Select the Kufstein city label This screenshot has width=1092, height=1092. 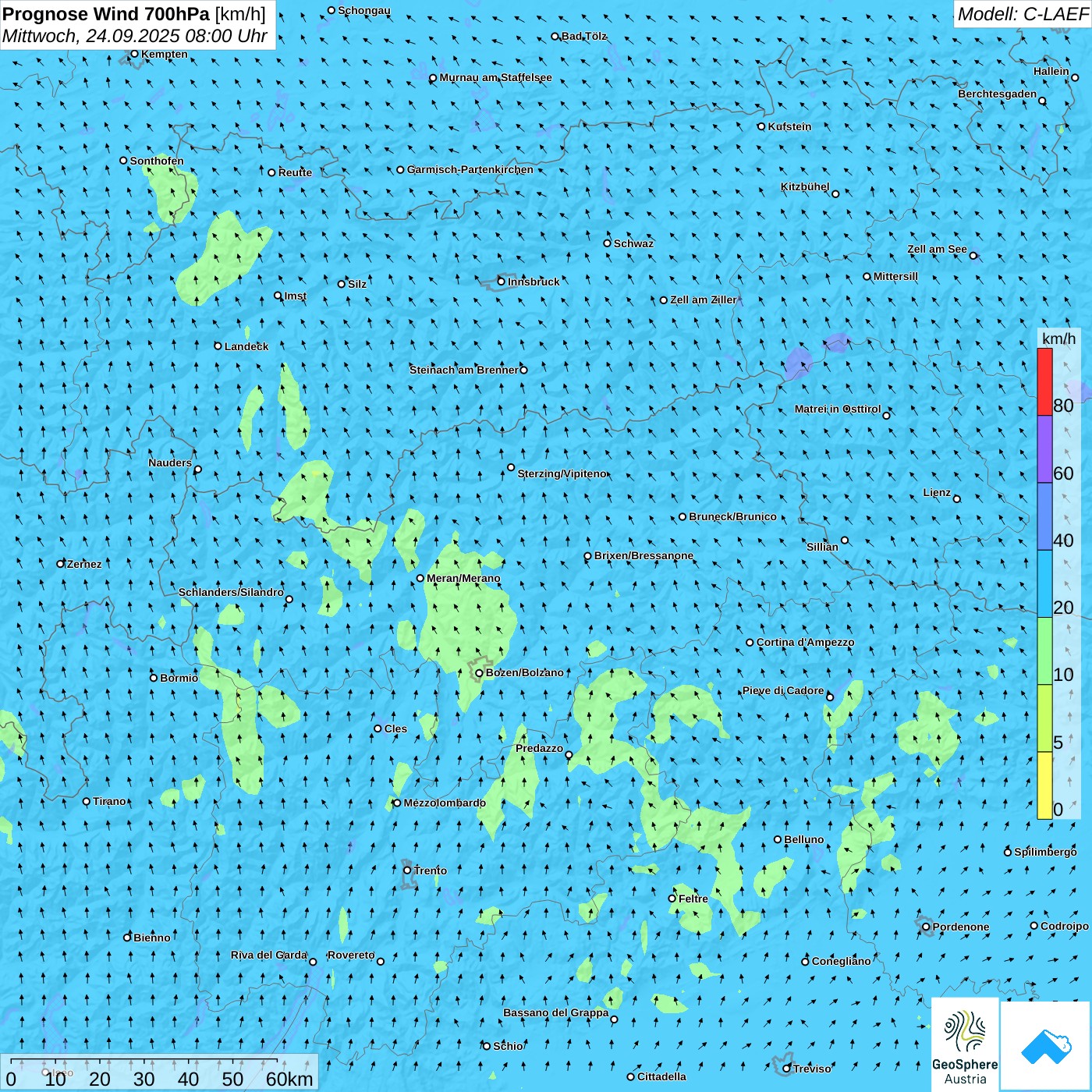tap(789, 126)
